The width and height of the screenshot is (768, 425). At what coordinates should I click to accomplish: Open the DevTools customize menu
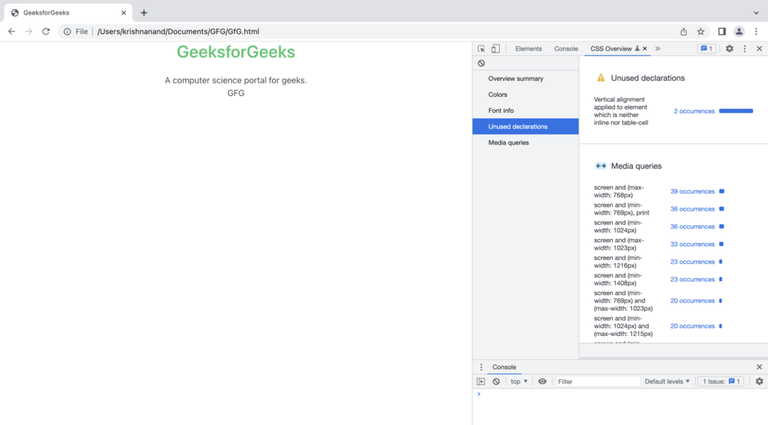tap(745, 48)
